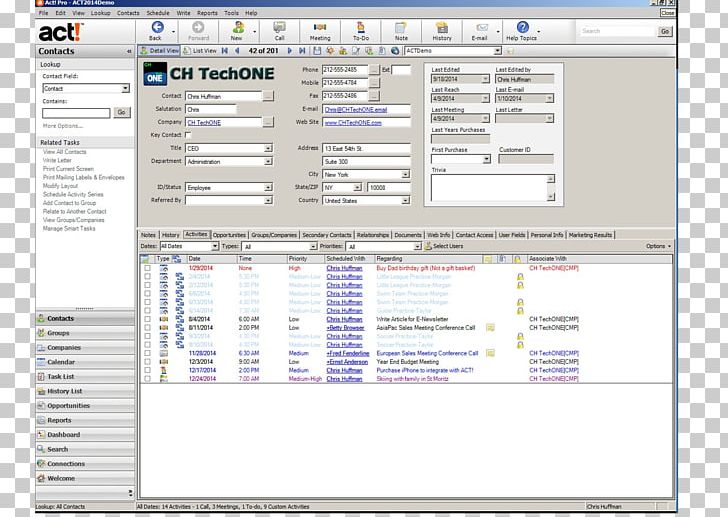Viewport: 728px width, 517px height.
Task: Open Connections in the navigation sidebar
Action: pyautogui.click(x=85, y=464)
